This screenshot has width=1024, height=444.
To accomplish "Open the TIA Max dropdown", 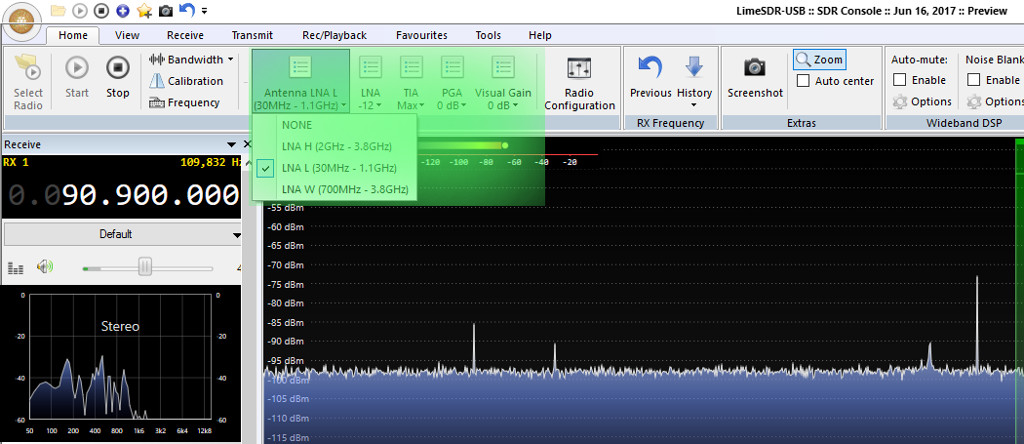I will 411,82.
